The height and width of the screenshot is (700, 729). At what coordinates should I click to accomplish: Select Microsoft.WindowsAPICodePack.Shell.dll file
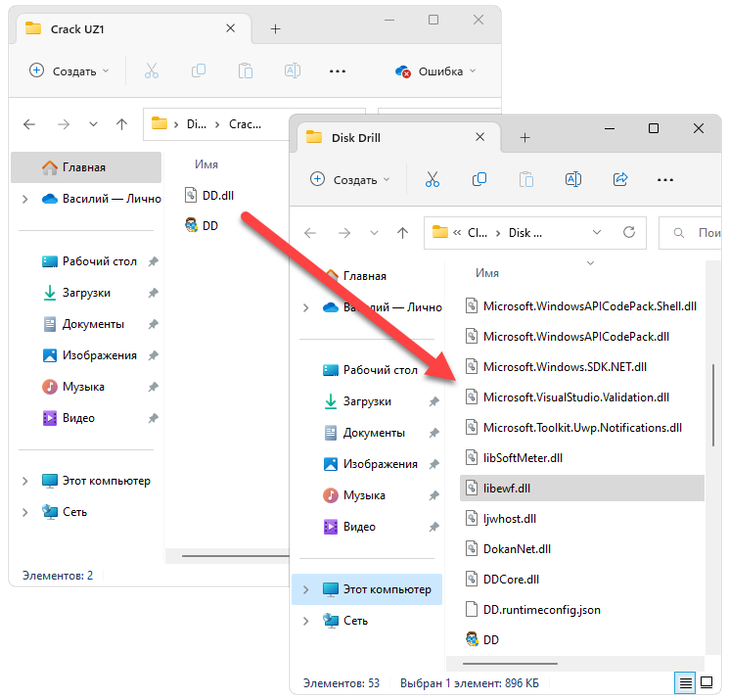click(581, 306)
